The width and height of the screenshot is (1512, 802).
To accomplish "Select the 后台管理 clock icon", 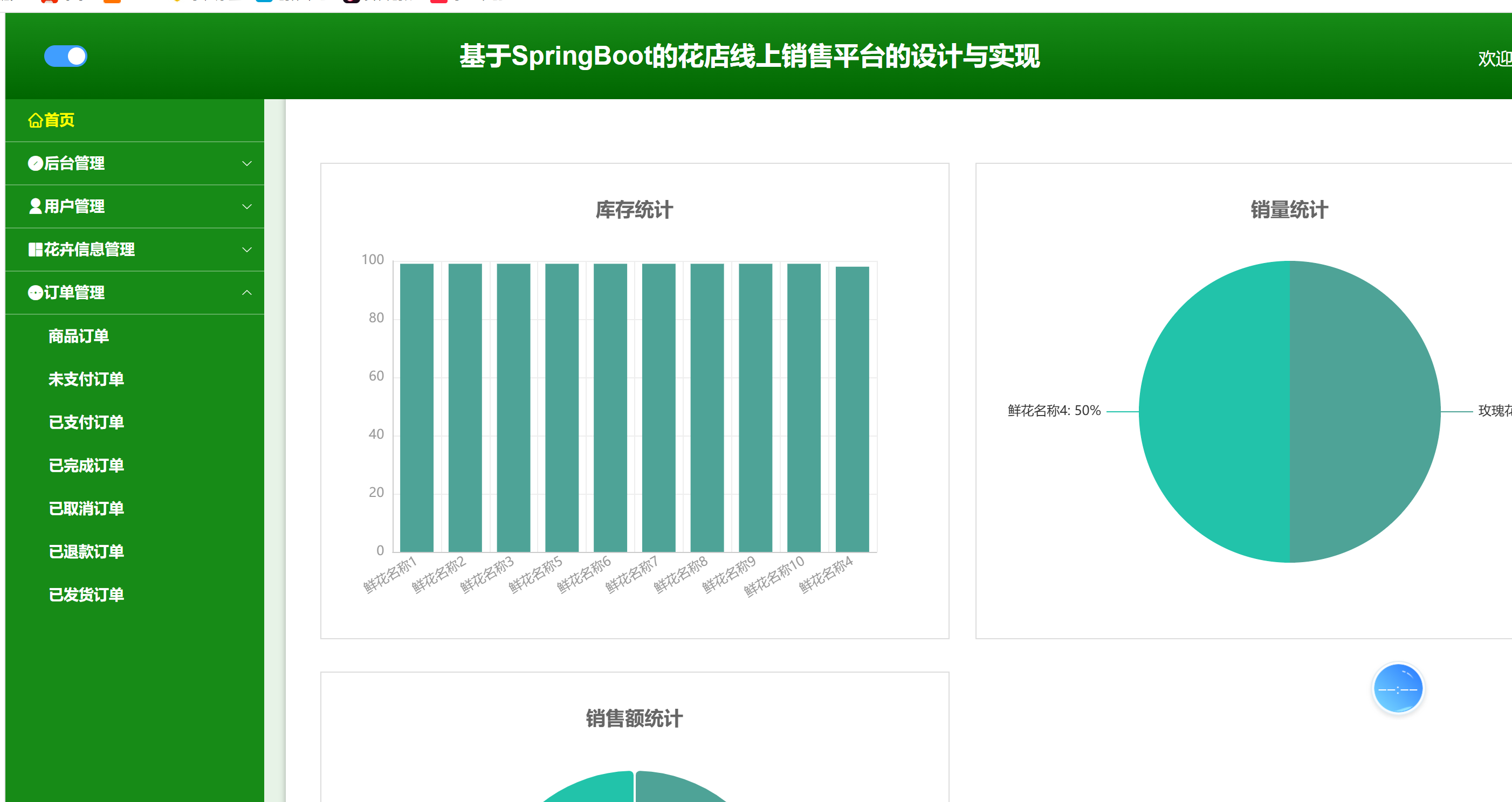I will point(35,163).
